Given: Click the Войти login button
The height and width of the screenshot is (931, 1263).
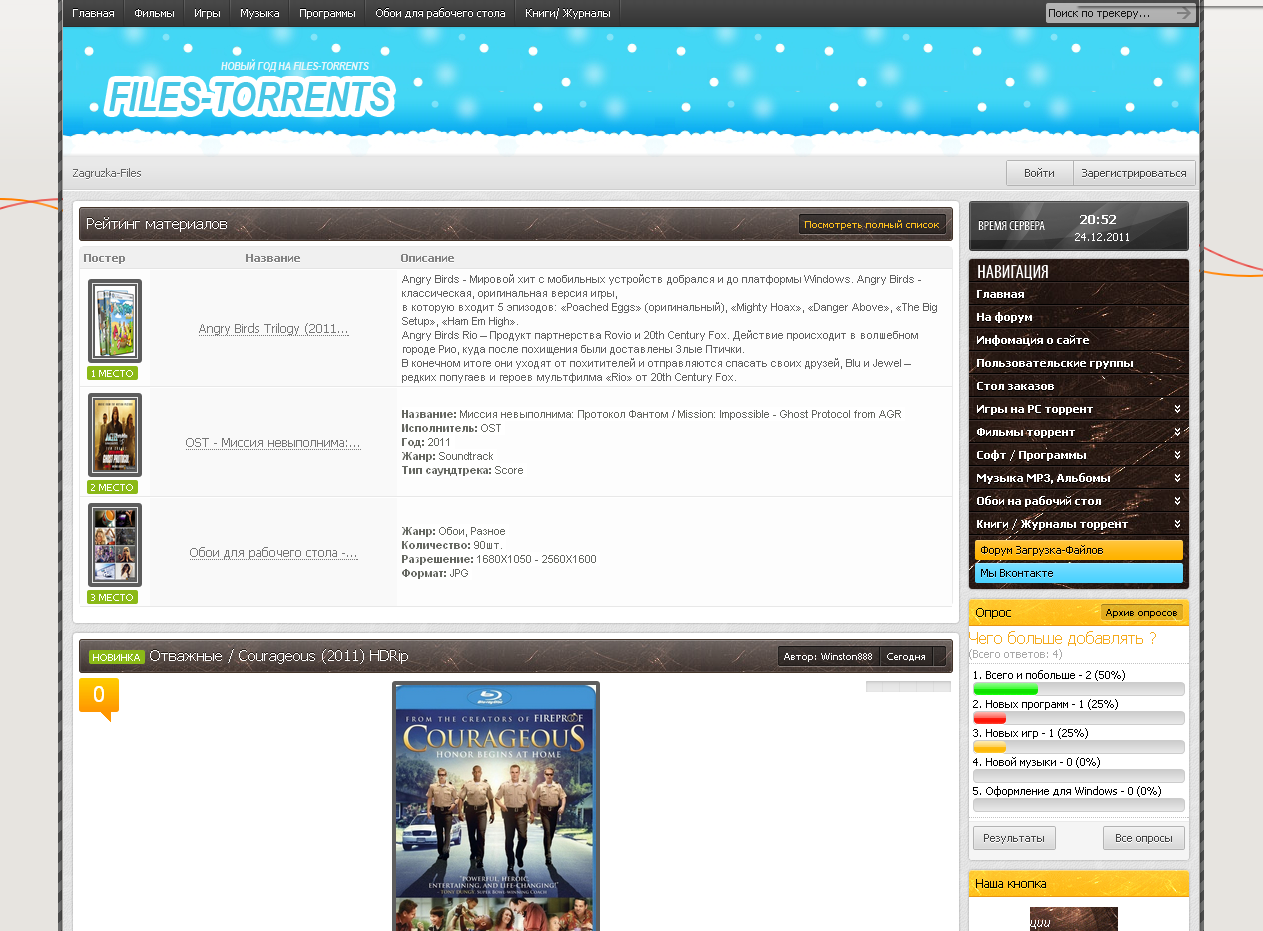Looking at the screenshot, I should coord(1039,173).
